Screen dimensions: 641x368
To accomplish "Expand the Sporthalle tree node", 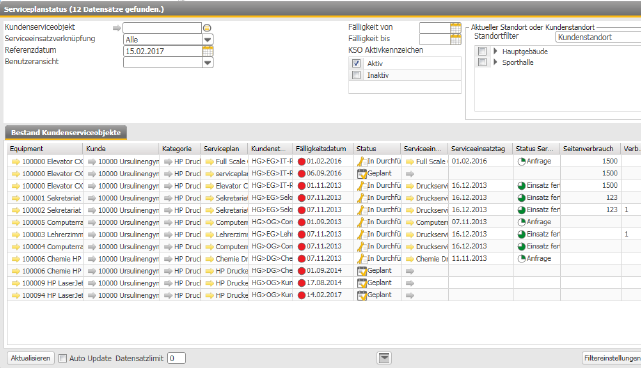I will tap(495, 62).
